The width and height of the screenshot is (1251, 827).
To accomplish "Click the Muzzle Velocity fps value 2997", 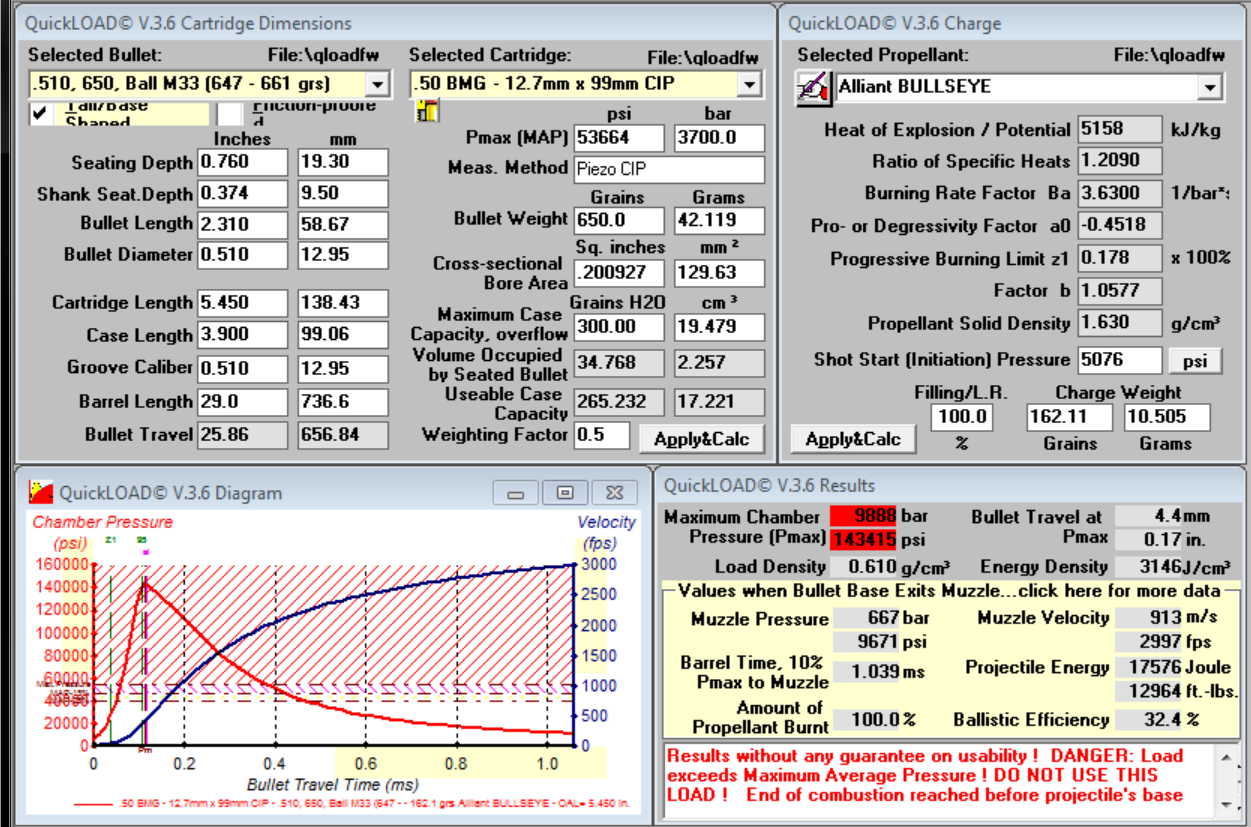I will 1148,641.
